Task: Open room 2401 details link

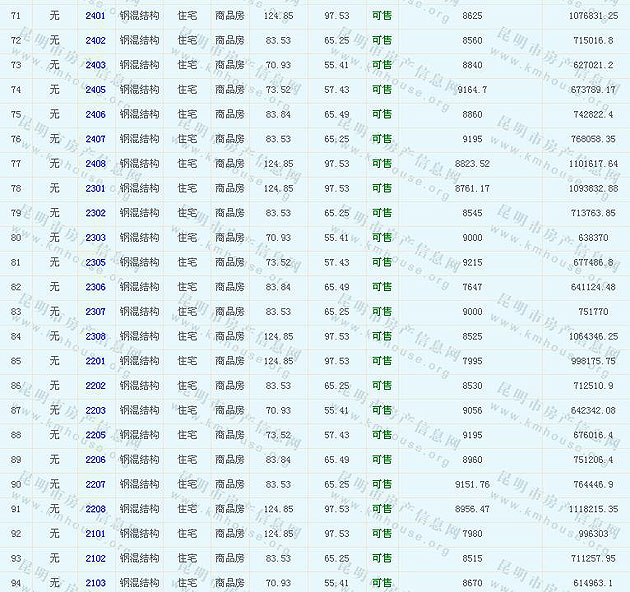Action: coord(96,16)
